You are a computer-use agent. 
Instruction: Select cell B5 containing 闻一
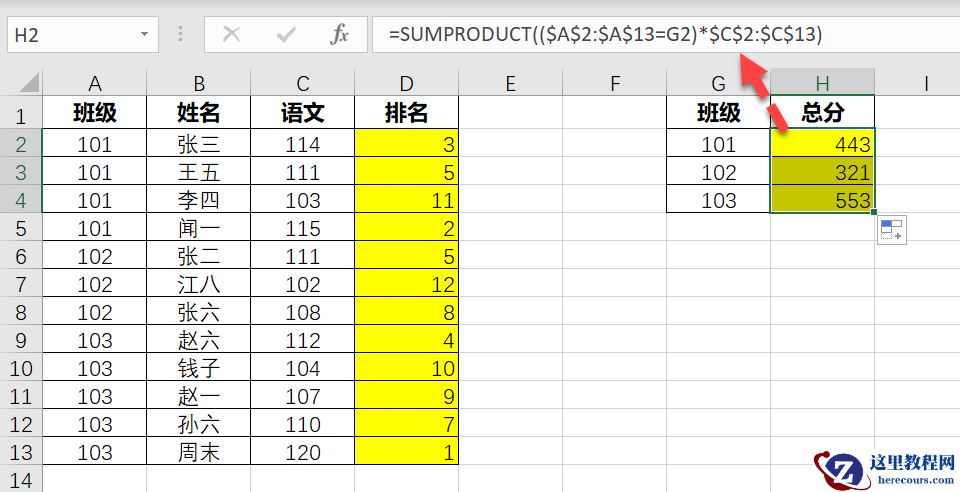point(198,229)
